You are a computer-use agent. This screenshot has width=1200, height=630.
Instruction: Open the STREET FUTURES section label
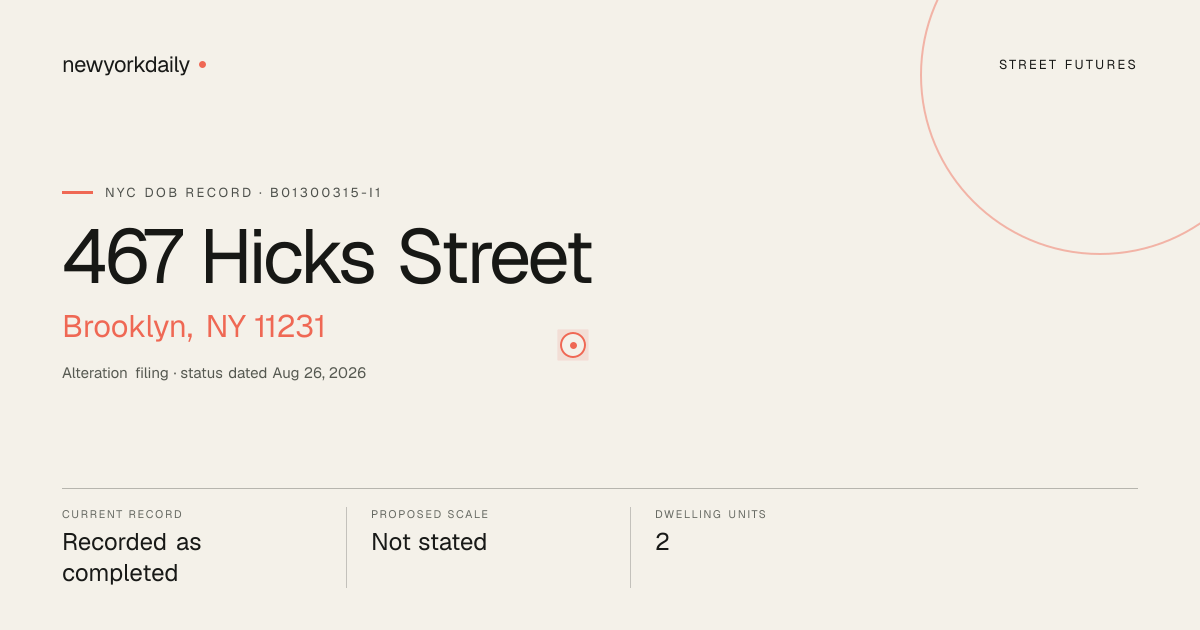pyautogui.click(x=1068, y=65)
